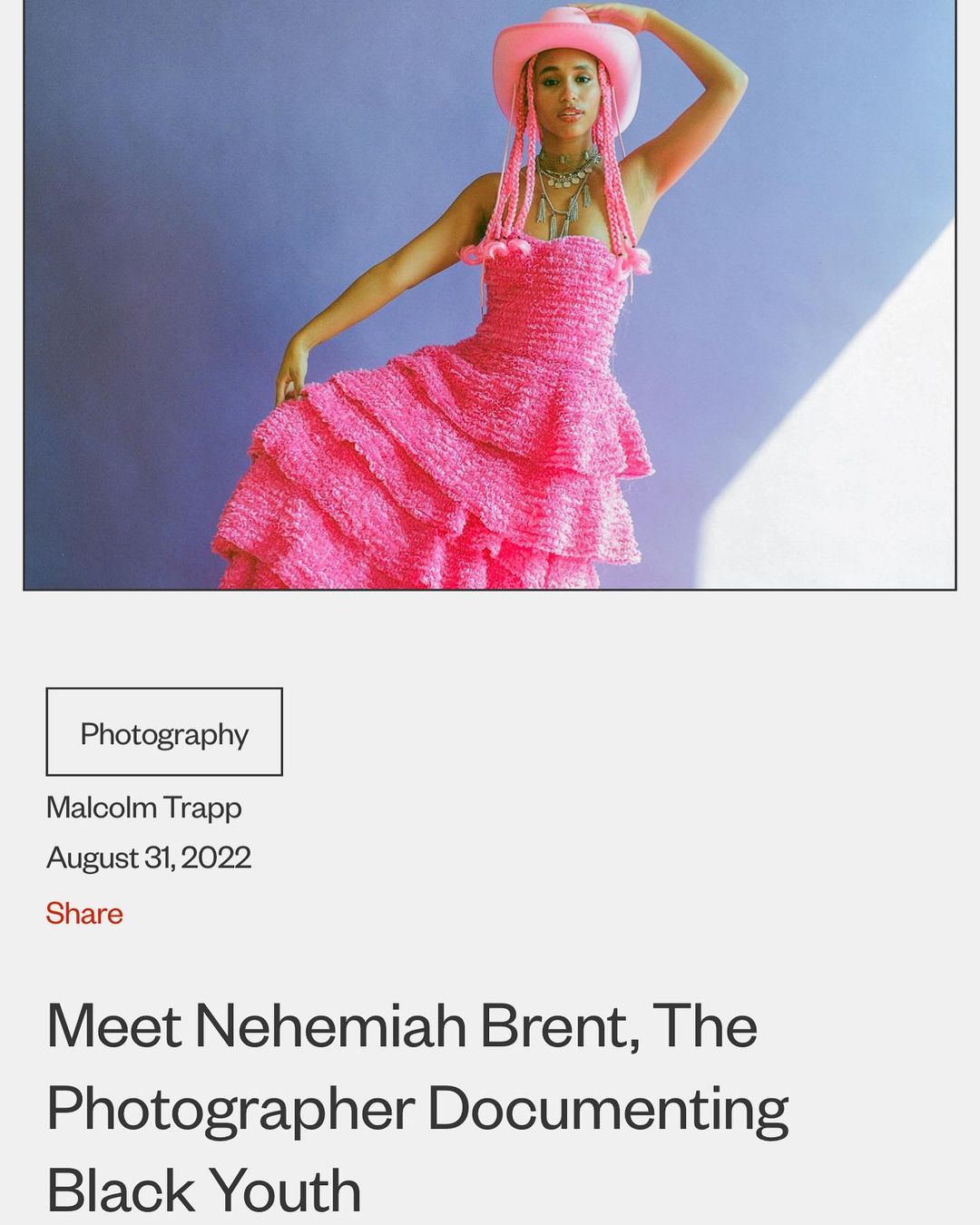Click the word Meet in headline
980x1225 pixels.
[114, 1025]
